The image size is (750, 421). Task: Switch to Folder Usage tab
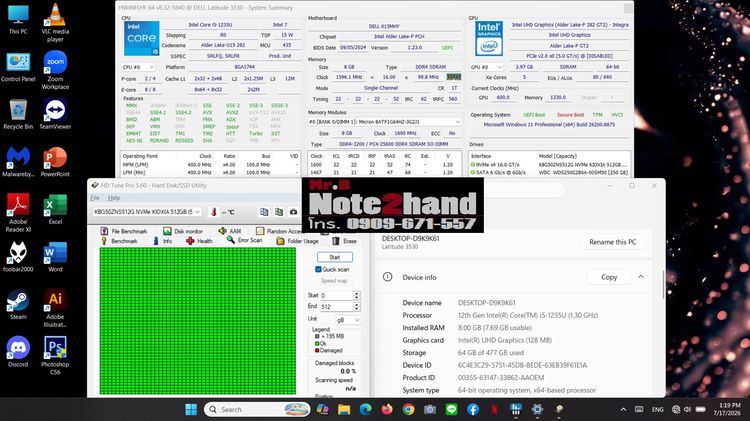tap(297, 241)
